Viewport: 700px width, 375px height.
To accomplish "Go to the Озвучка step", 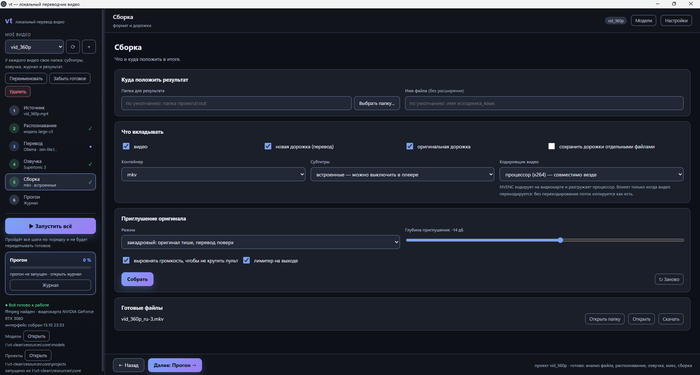I will point(50,164).
